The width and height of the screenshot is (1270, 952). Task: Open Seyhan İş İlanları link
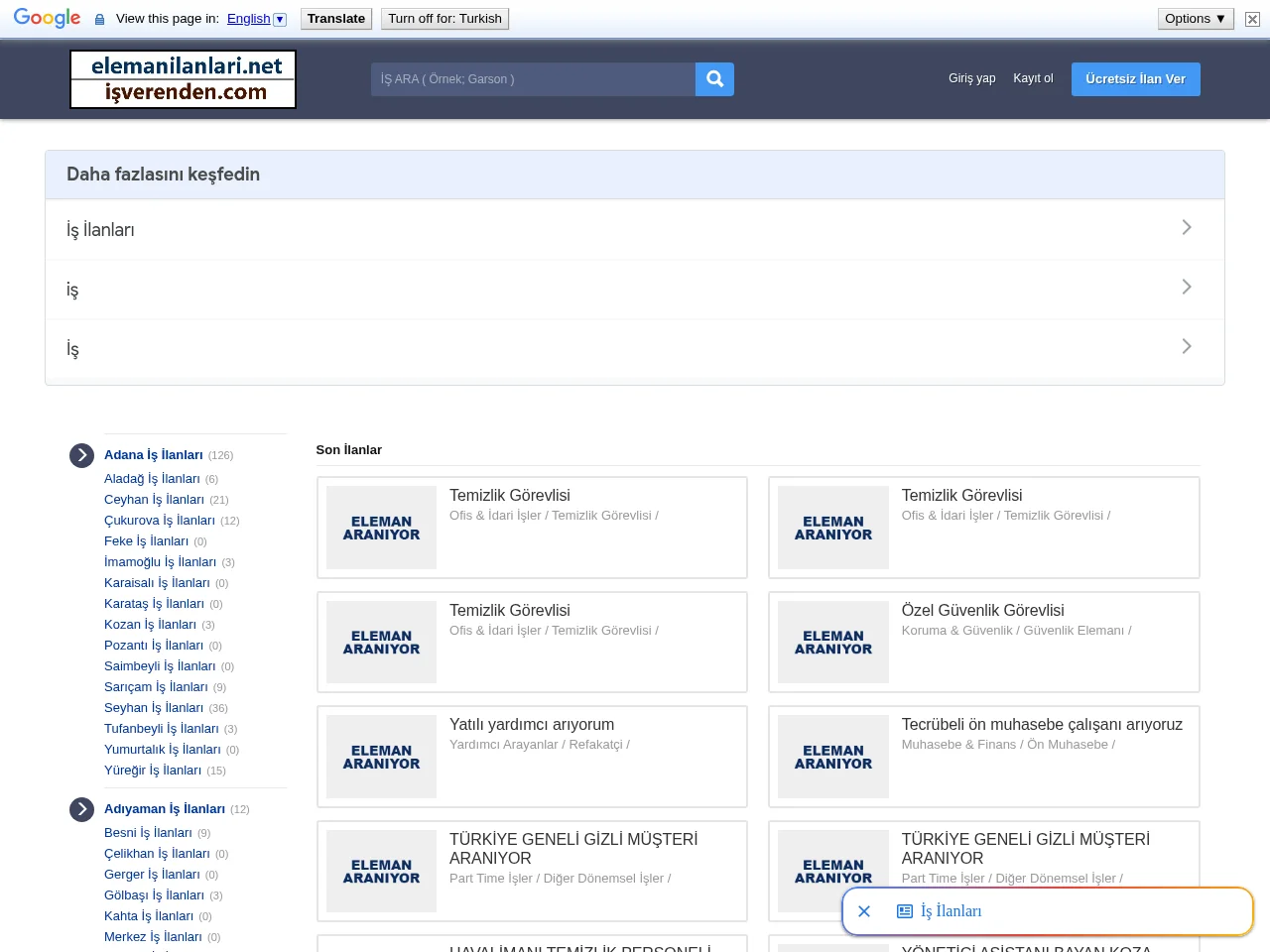[154, 708]
